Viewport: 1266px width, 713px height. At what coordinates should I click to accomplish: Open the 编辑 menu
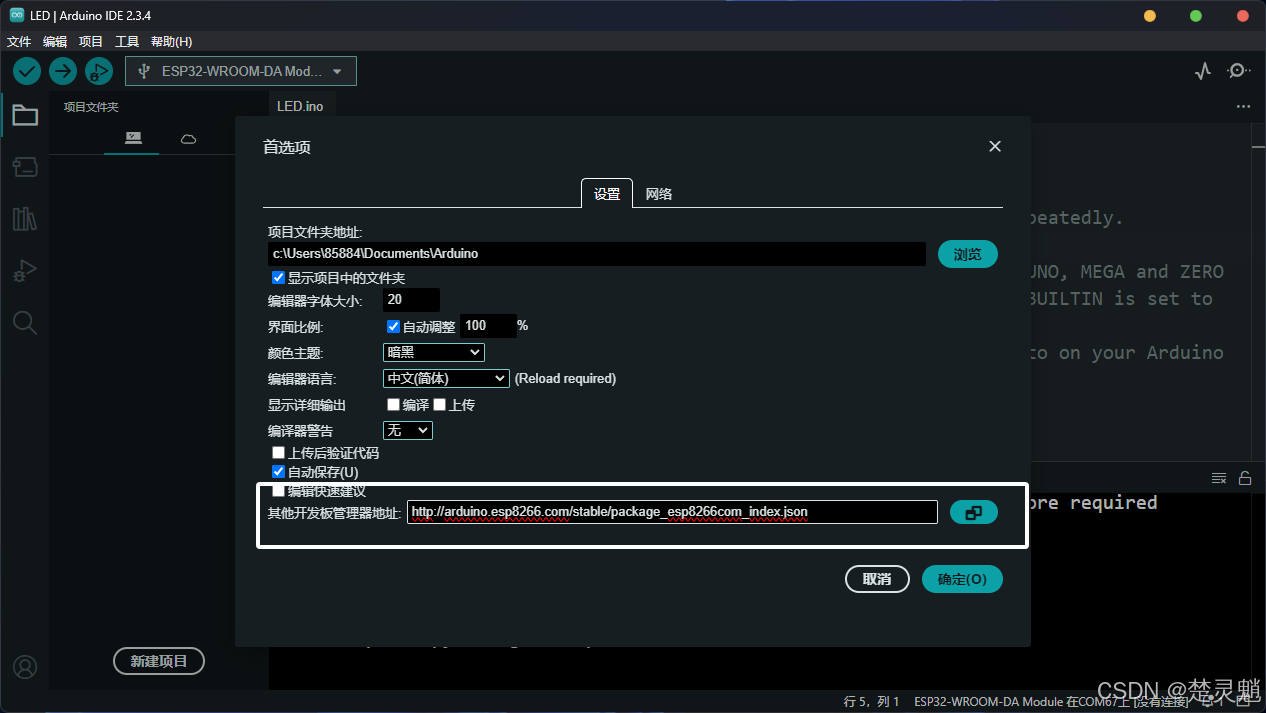click(55, 41)
